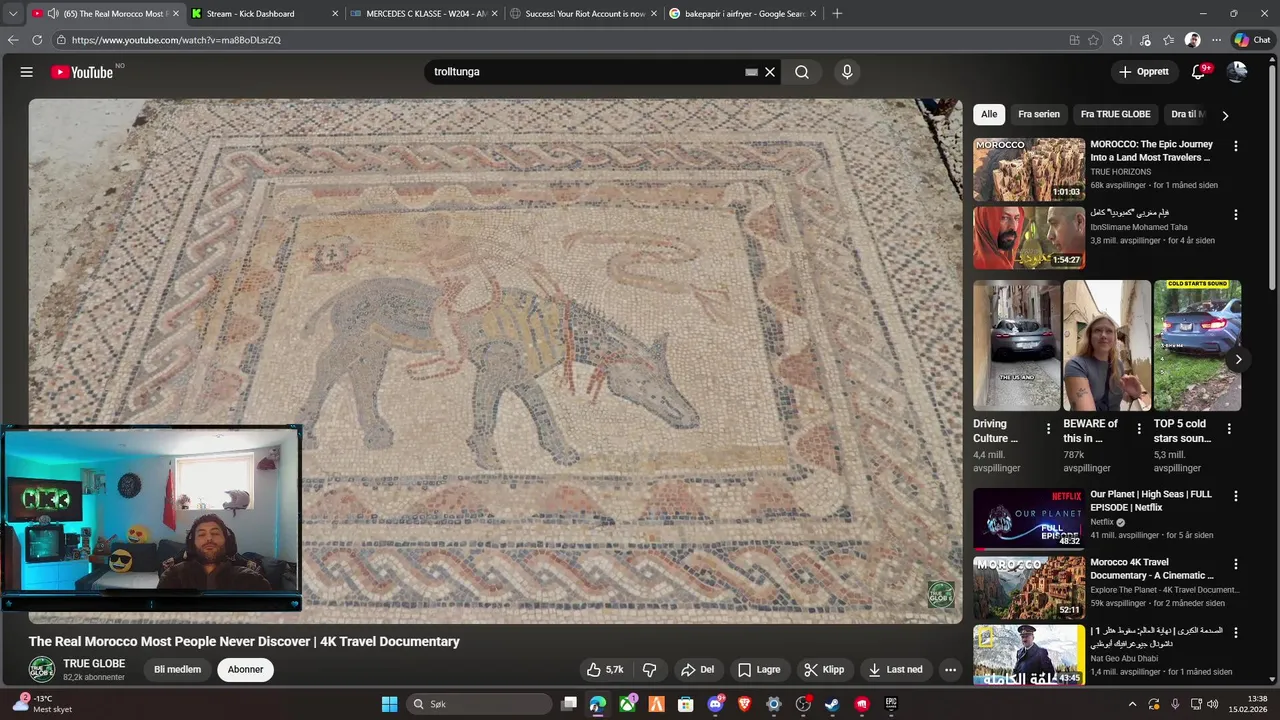Open Epic Games Launcher from taskbar
This screenshot has width=1280, height=720.
click(891, 704)
